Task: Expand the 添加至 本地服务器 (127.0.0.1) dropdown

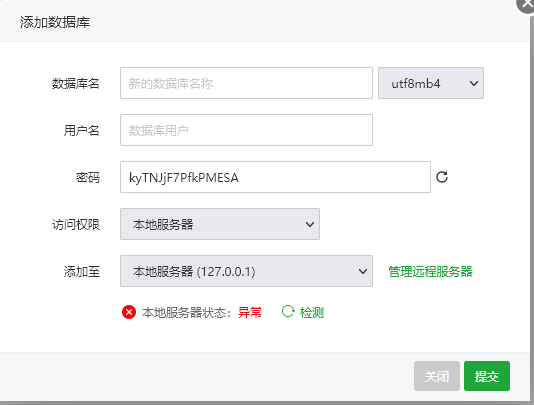Action: pyautogui.click(x=246, y=271)
